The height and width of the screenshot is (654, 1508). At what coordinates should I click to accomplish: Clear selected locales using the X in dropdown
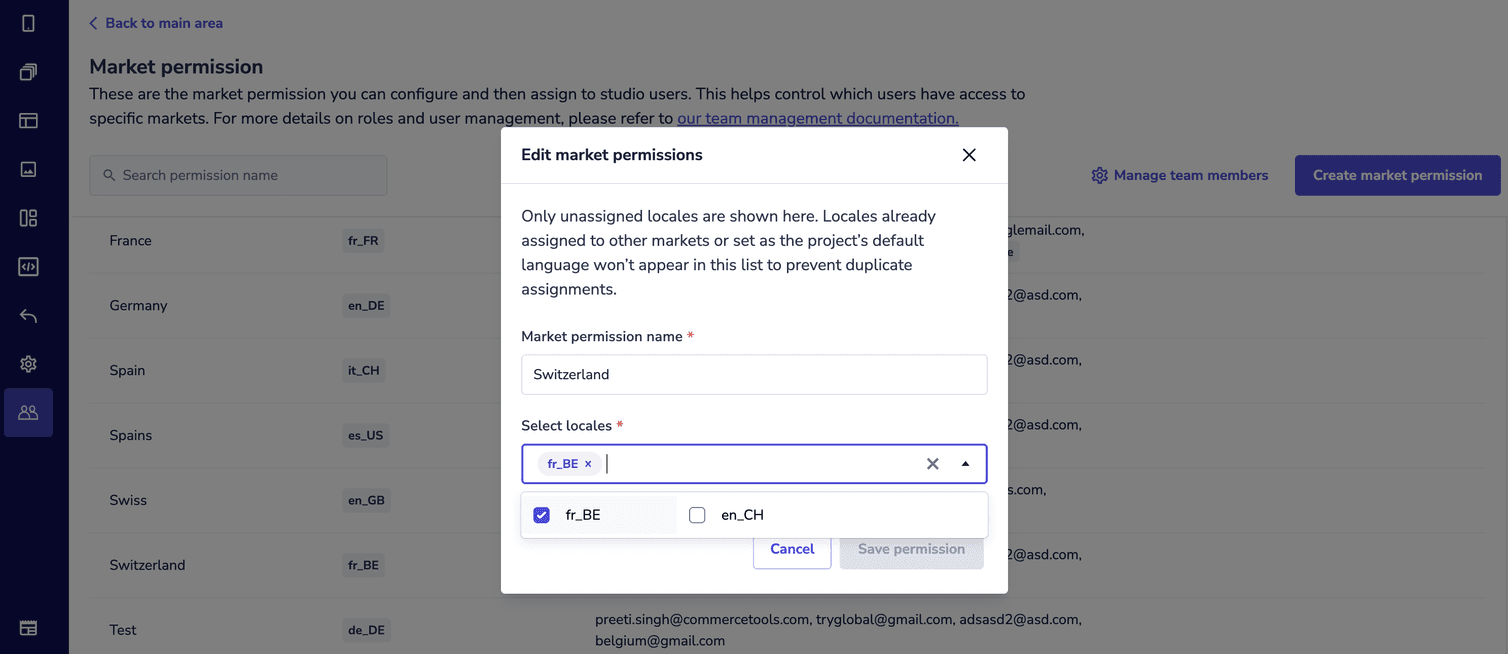click(x=932, y=463)
